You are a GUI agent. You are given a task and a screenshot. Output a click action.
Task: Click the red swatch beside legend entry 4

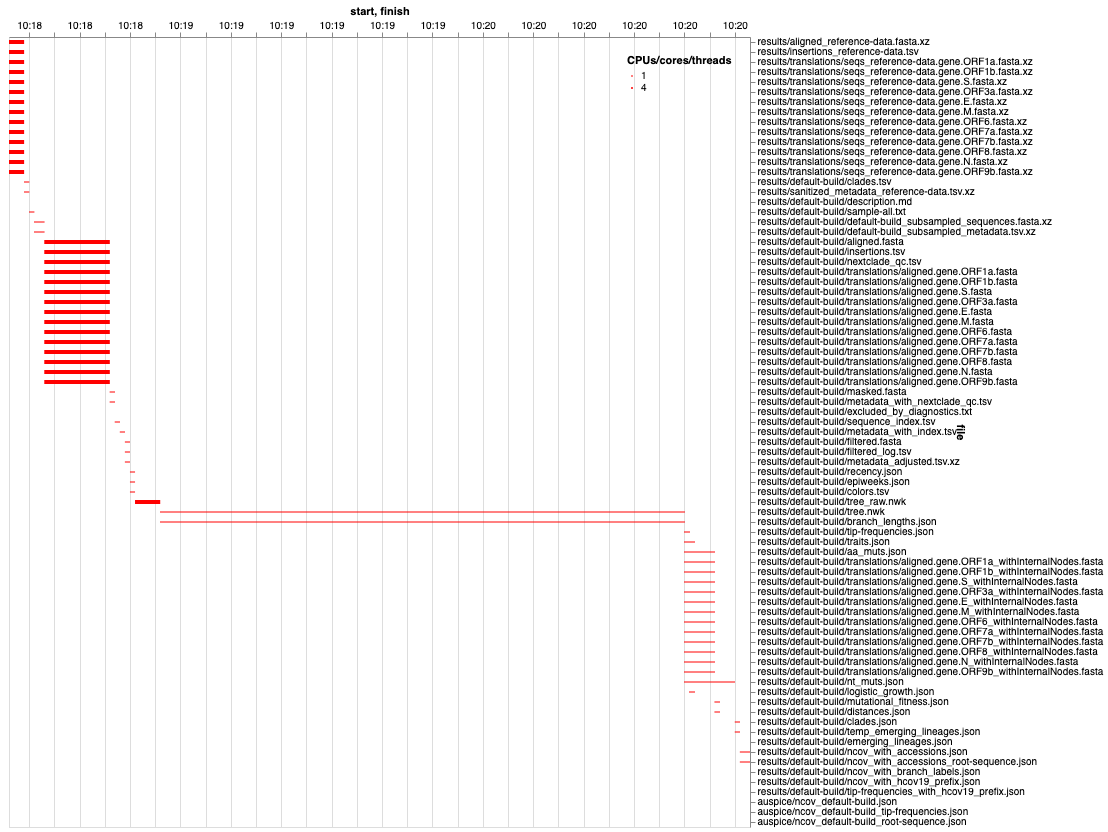[632, 88]
